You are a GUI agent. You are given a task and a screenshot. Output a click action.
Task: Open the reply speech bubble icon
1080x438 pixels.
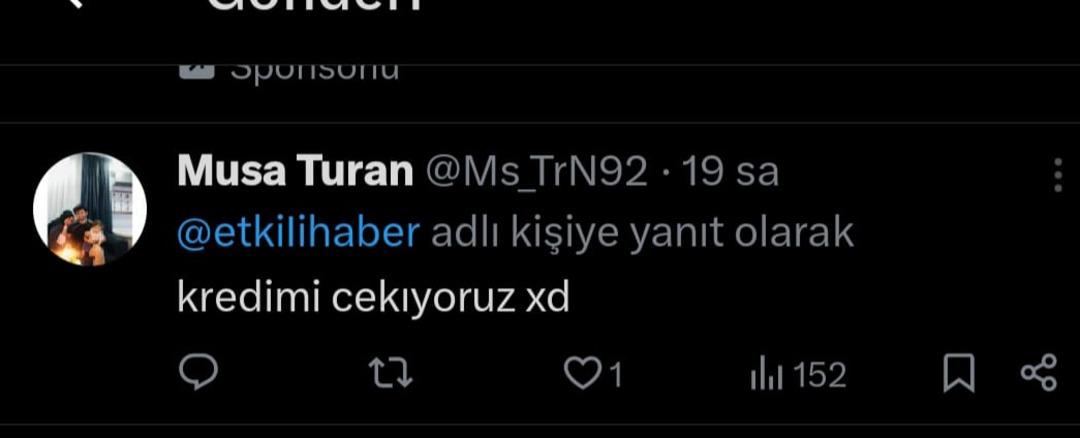pyautogui.click(x=198, y=373)
